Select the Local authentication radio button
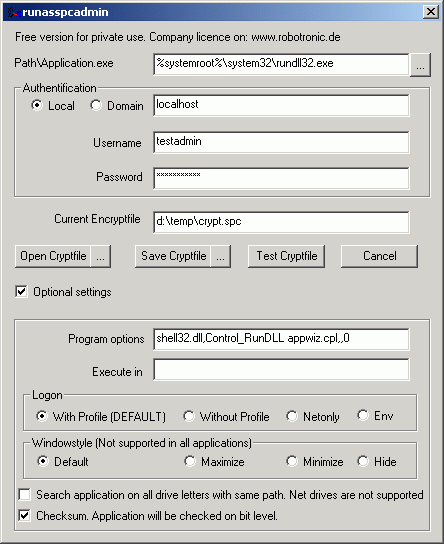 point(37,105)
